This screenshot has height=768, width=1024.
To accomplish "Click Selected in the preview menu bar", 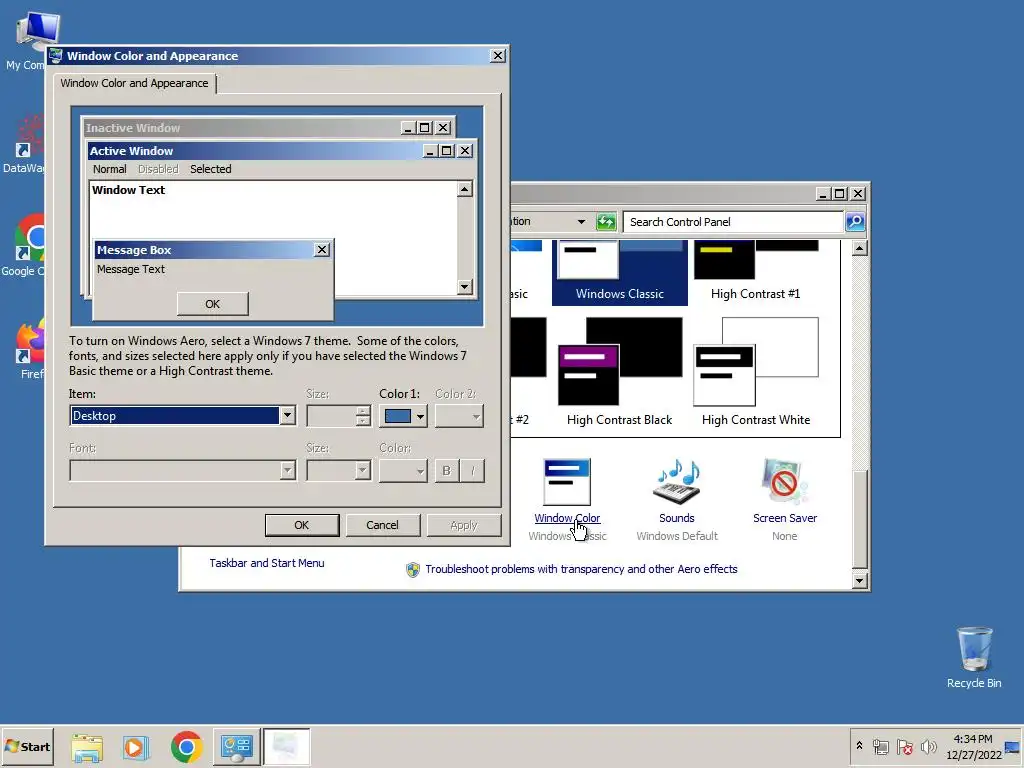I will [210, 169].
